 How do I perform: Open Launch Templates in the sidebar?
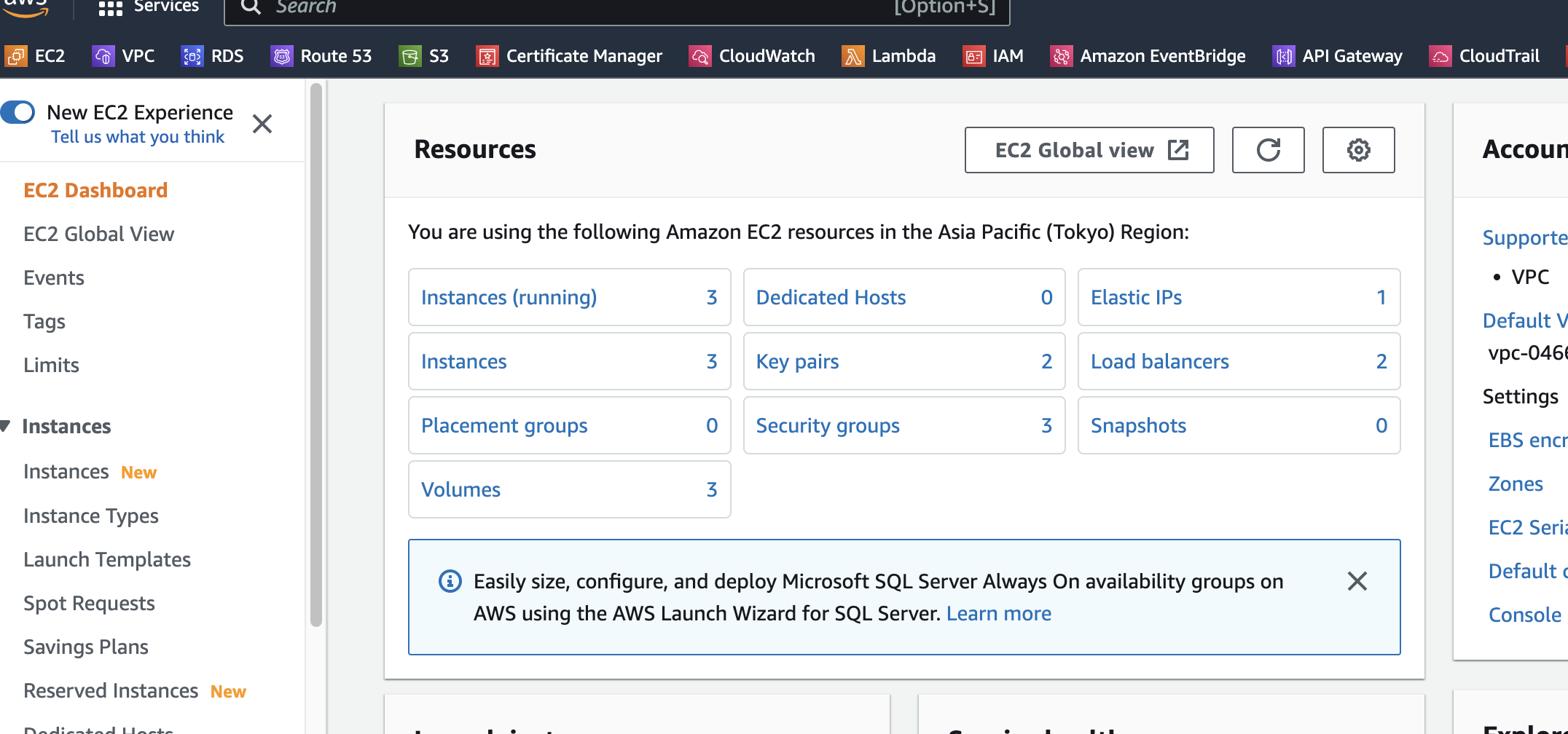click(107, 559)
